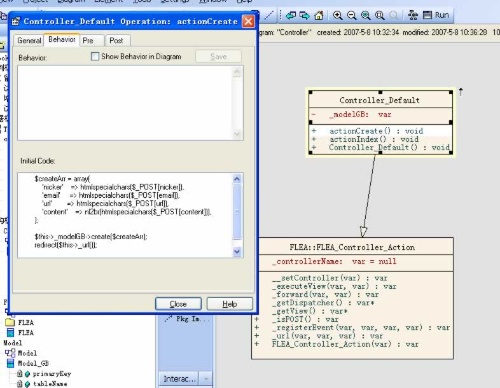Click the zoom-to-page magnifier icon
Image resolution: width=500 pixels, height=388 pixels.
coord(379,15)
